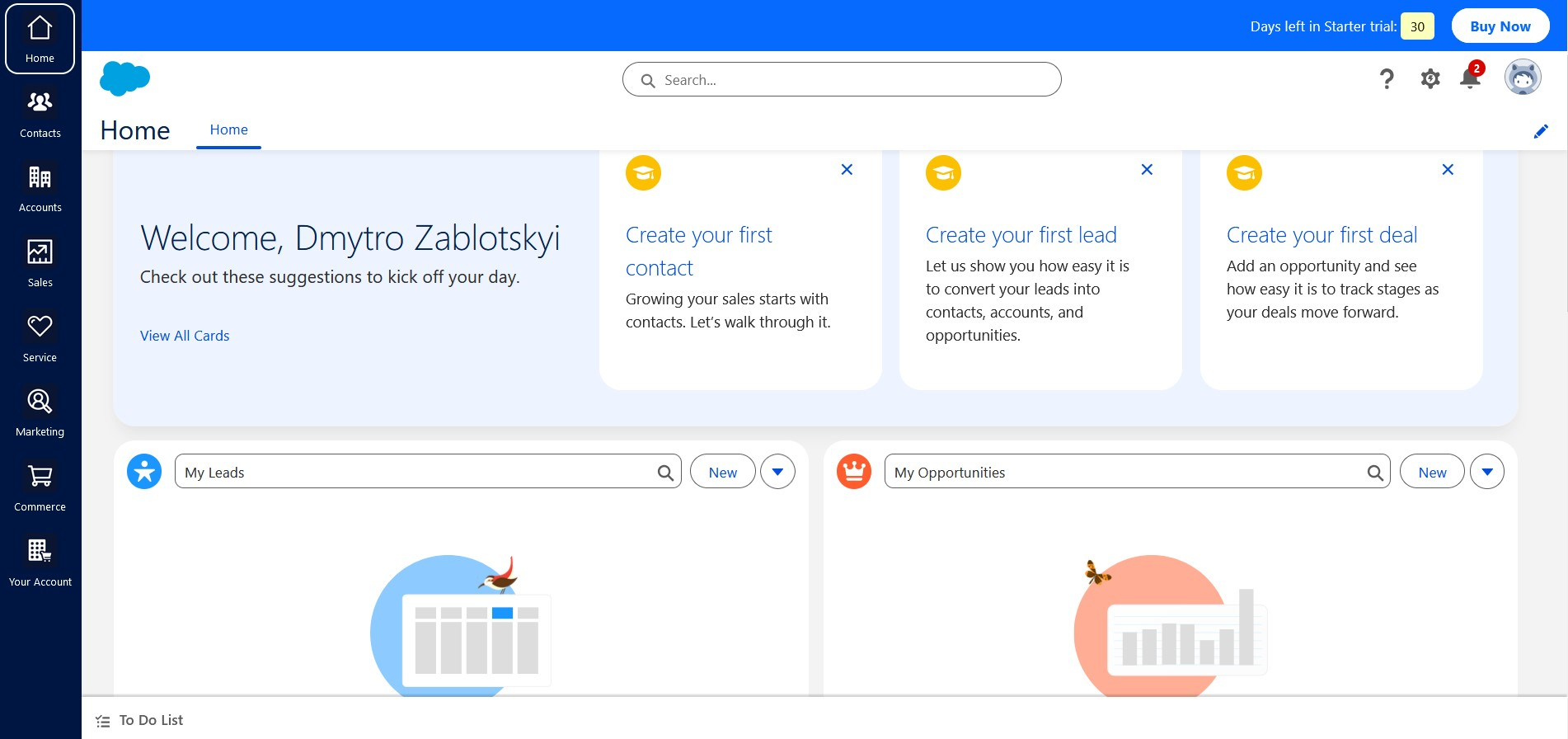Open the Setup gear menu
The width and height of the screenshot is (1568, 739).
1430,79
